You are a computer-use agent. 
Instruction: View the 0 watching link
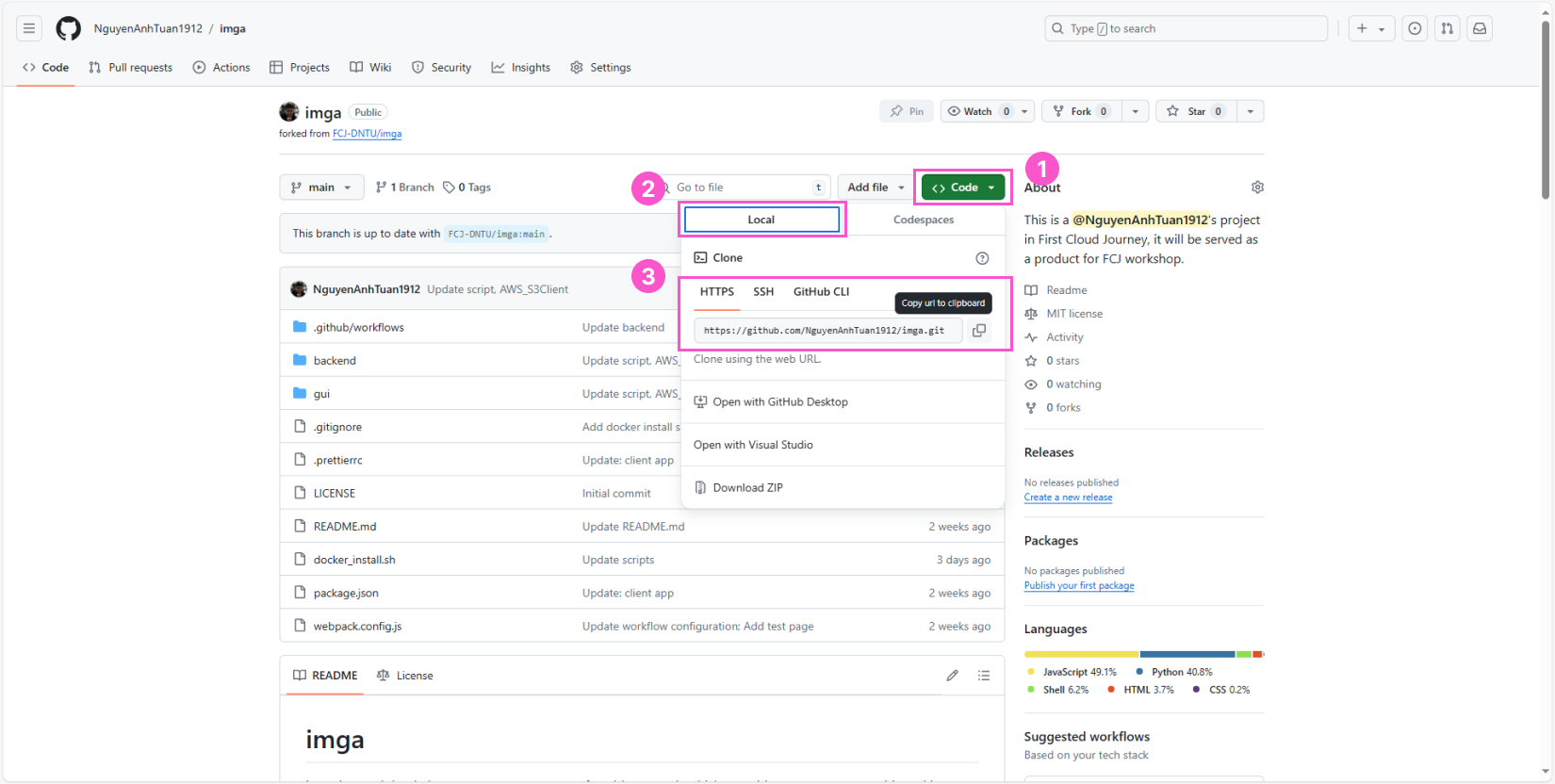tap(1063, 384)
